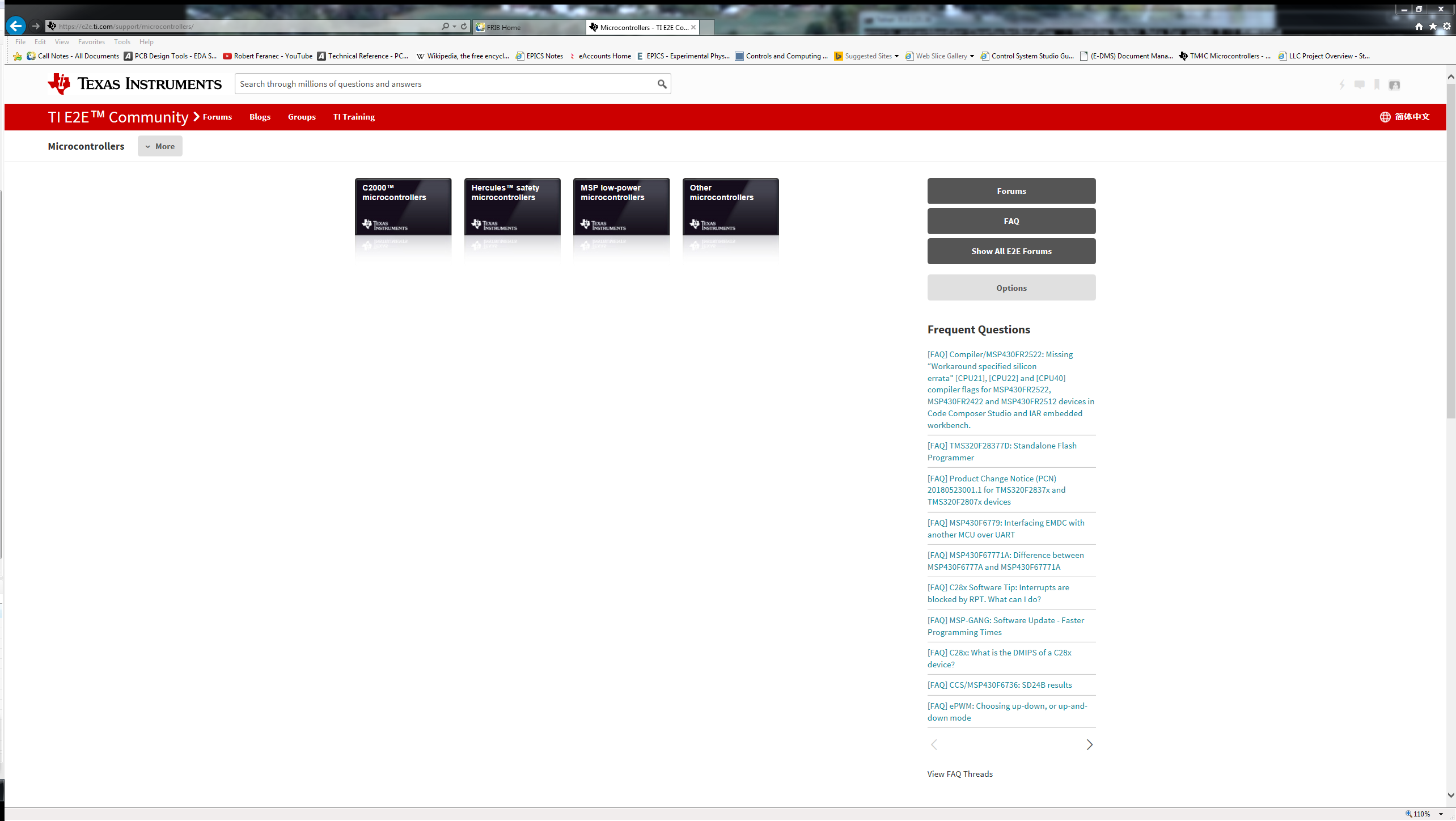Click the page vertical scrollbar up arrow
Image resolution: width=1456 pixels, height=821 pixels.
pyautogui.click(x=1451, y=77)
